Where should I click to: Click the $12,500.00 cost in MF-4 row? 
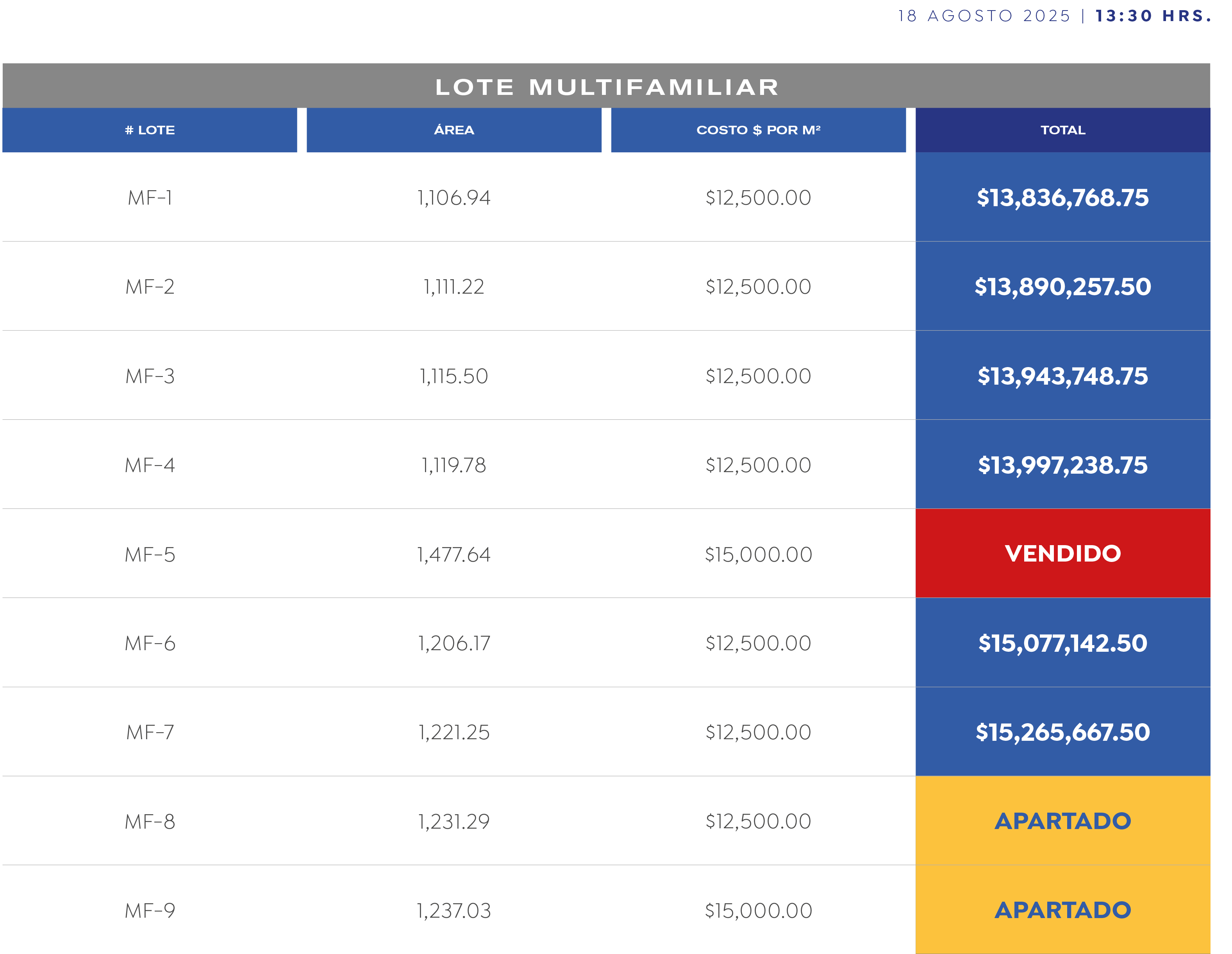[x=758, y=465]
